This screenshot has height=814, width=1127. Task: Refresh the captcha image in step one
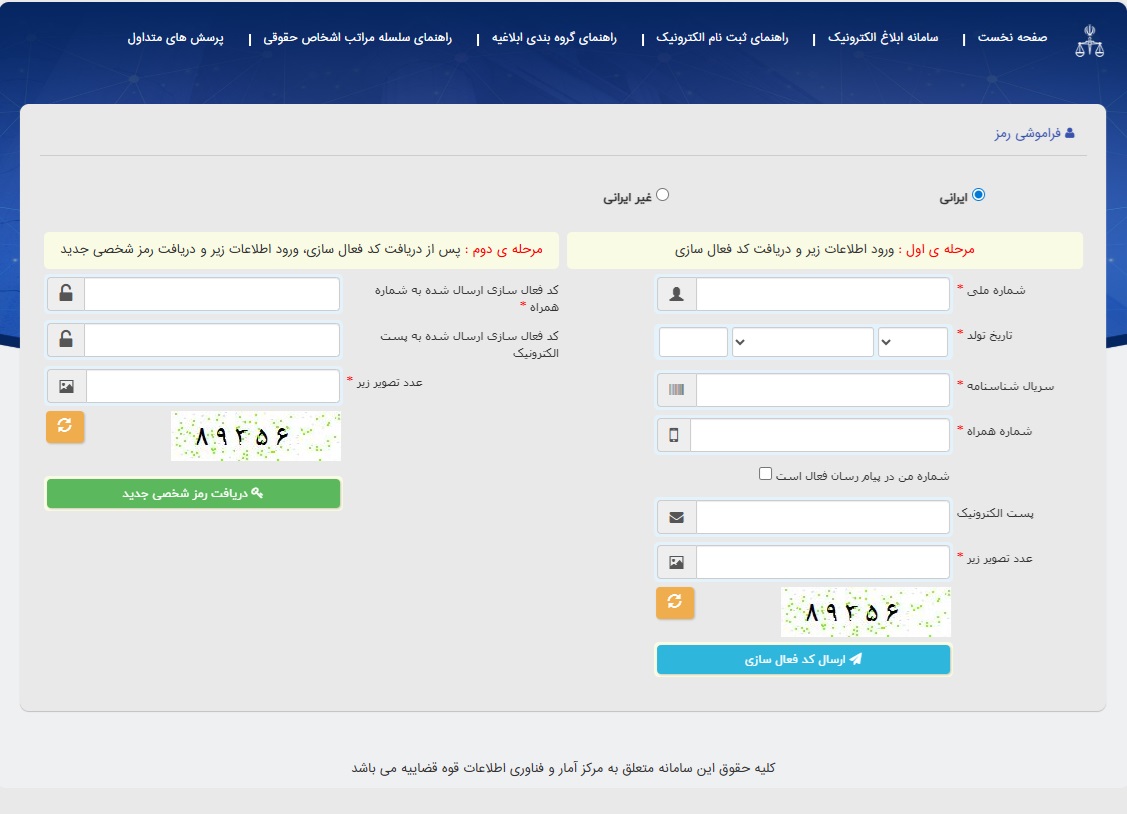click(675, 603)
